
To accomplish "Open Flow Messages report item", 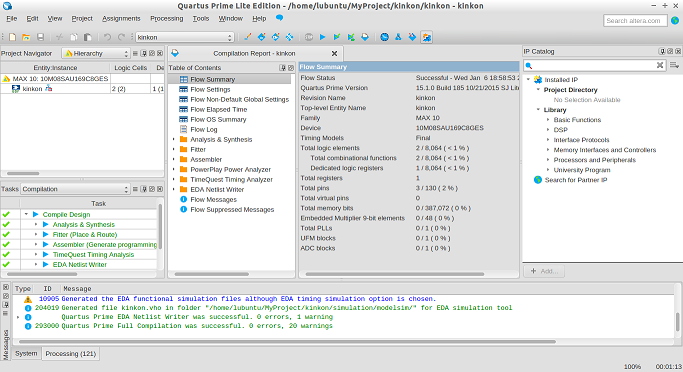I will pos(213,200).
